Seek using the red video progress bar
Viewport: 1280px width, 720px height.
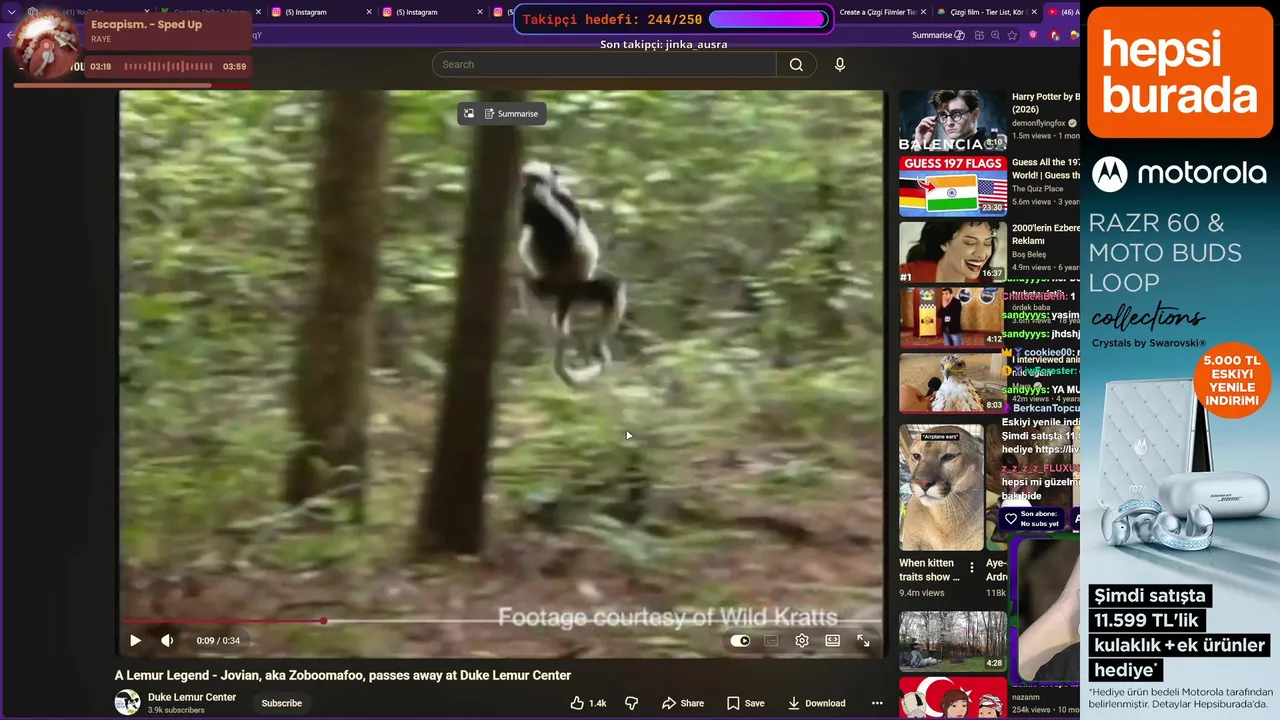500,621
